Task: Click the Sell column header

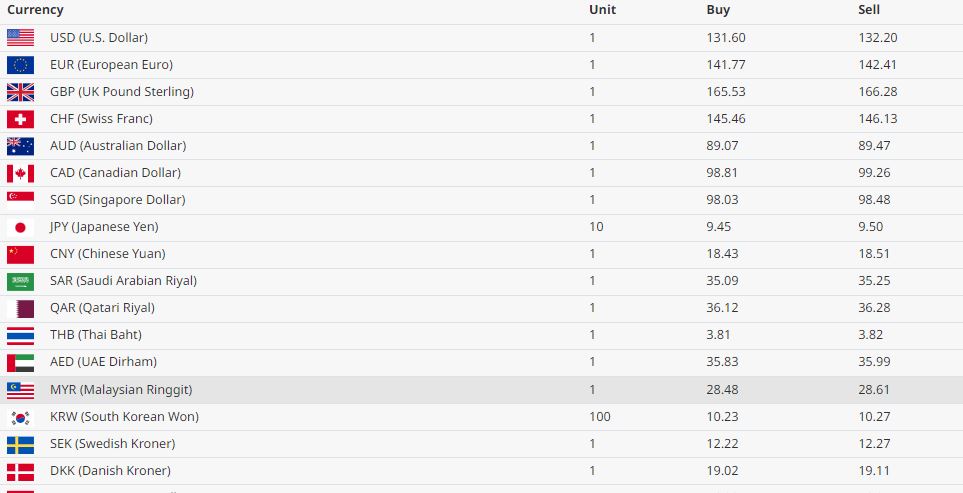Action: click(x=868, y=10)
